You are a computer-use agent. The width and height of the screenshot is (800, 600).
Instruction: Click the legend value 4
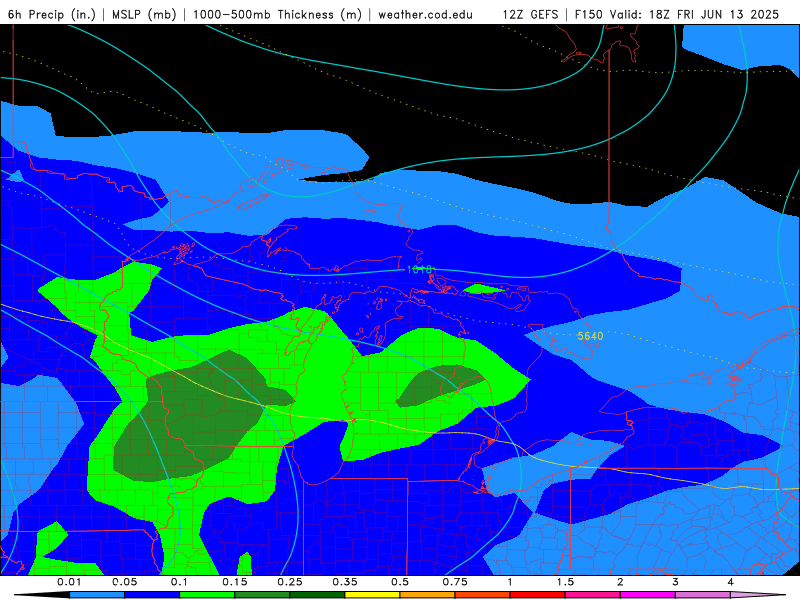(730, 582)
